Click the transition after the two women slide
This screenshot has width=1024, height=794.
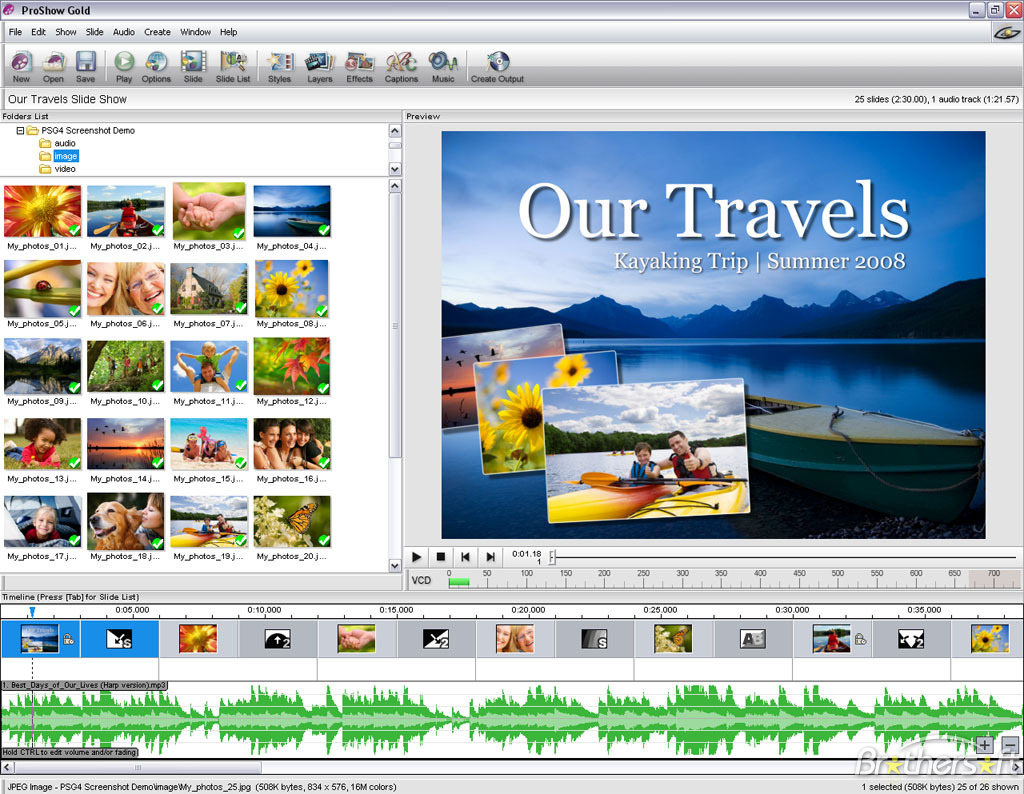[594, 639]
